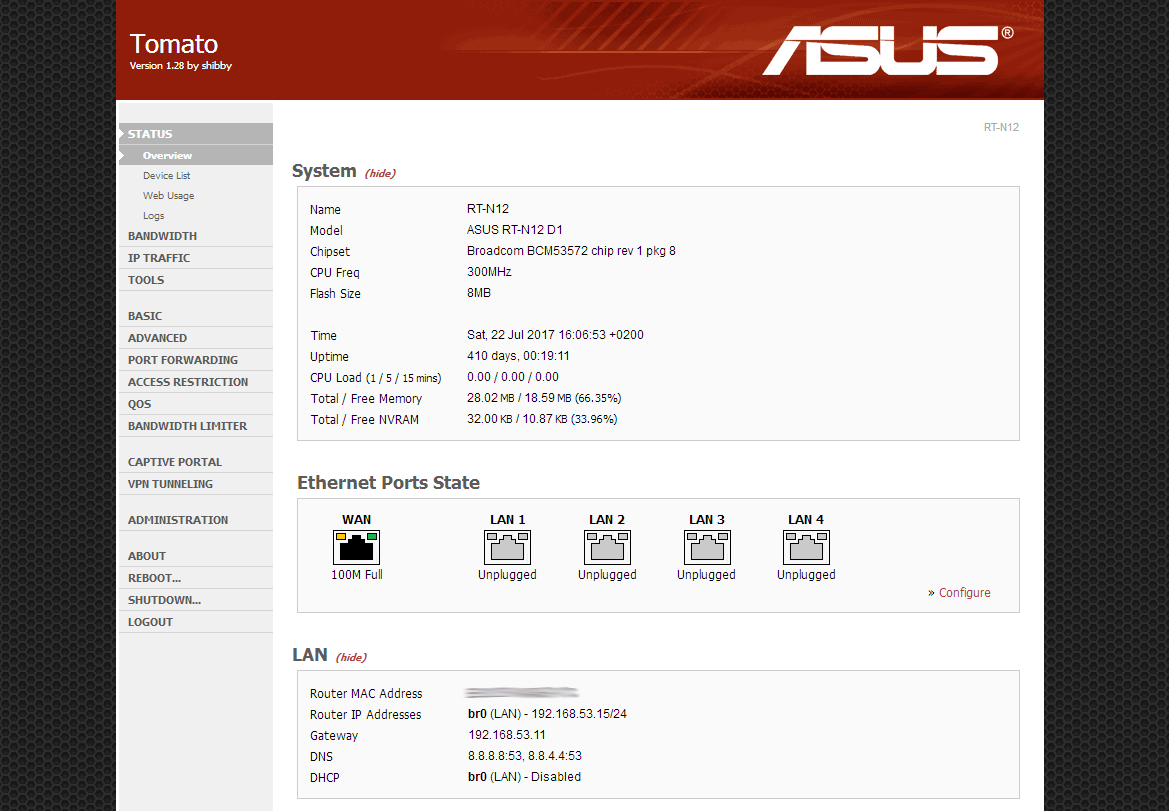Viewport: 1169px width, 811px height.
Task: Open the Tools menu
Action: tap(196, 280)
